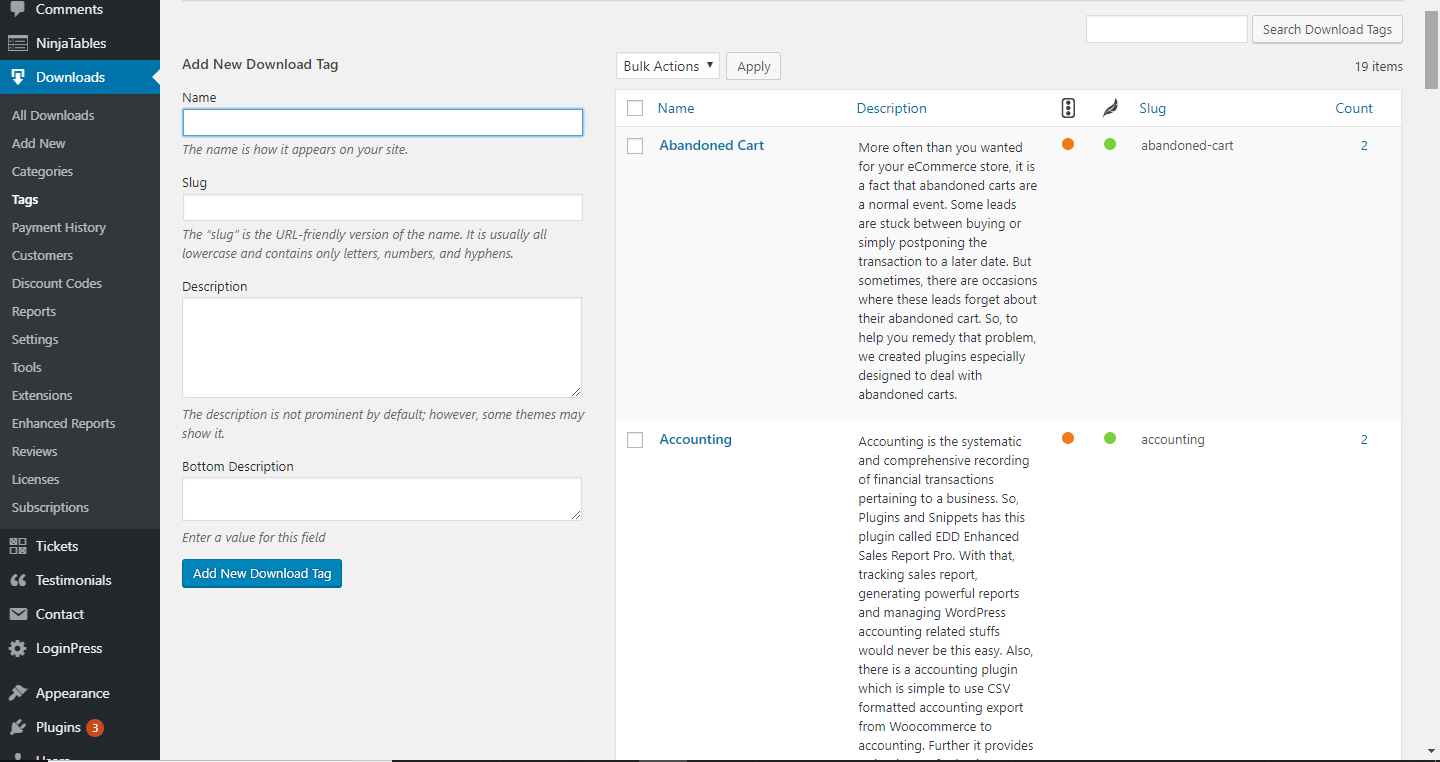The image size is (1440, 762).
Task: Click the orange SEO dot for Accounting
Action: pos(1068,438)
